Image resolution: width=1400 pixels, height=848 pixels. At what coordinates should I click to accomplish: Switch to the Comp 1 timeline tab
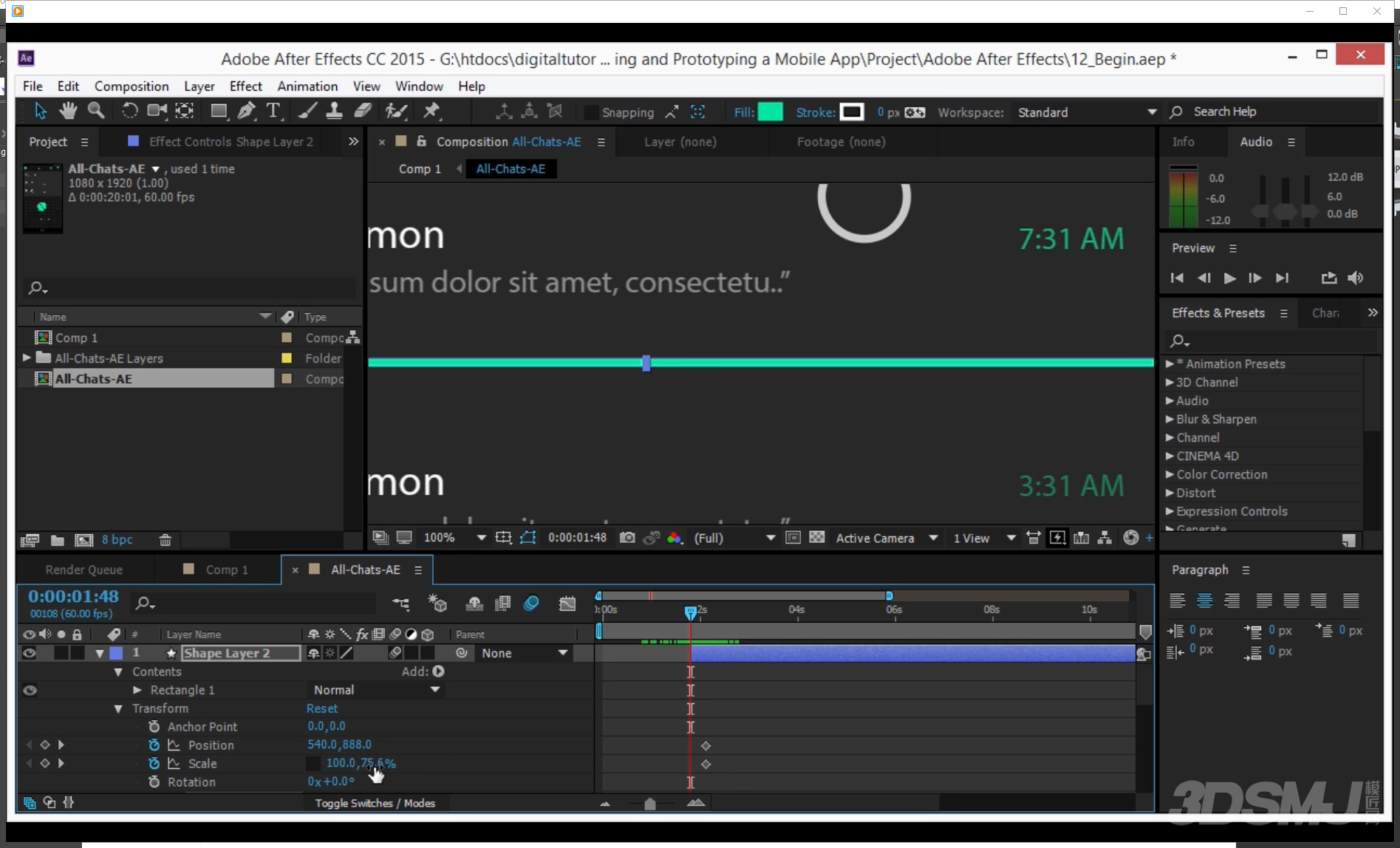click(x=227, y=570)
